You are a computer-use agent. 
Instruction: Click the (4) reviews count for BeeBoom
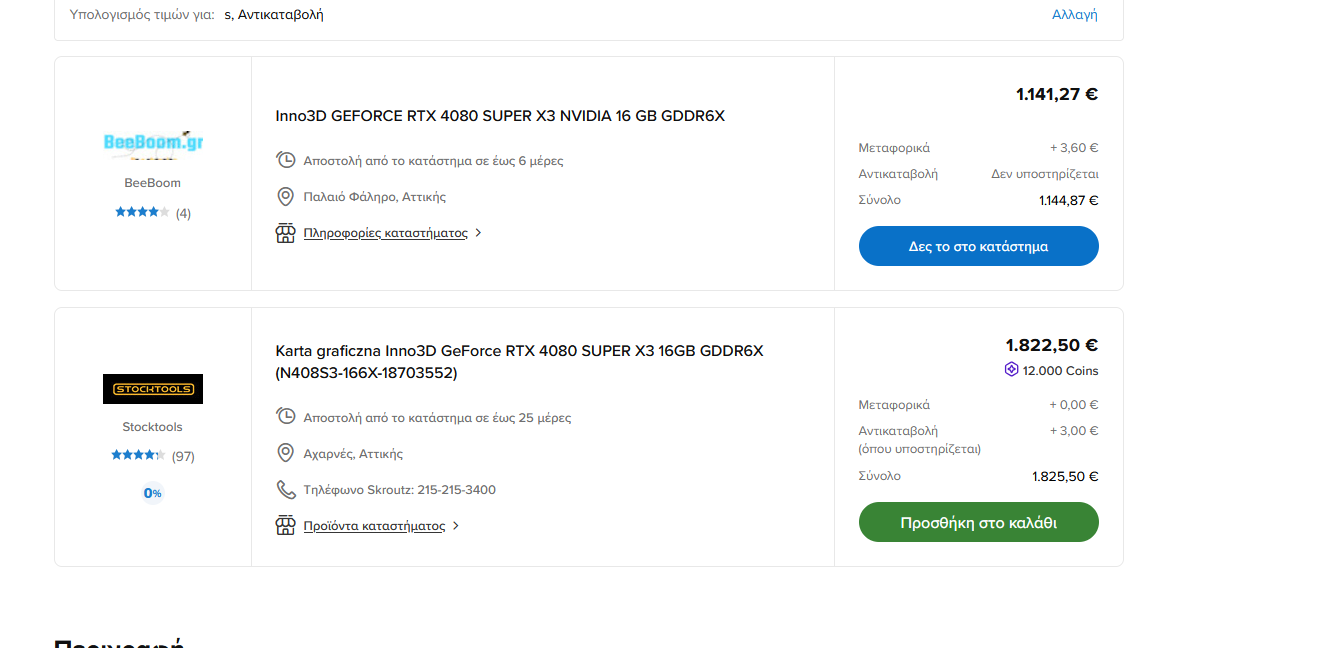click(183, 213)
